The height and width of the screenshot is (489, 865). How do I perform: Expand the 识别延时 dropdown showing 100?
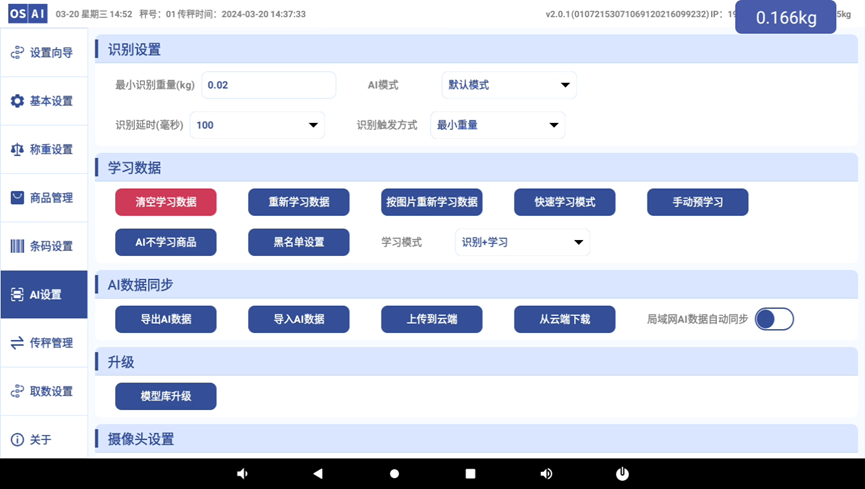(258, 125)
